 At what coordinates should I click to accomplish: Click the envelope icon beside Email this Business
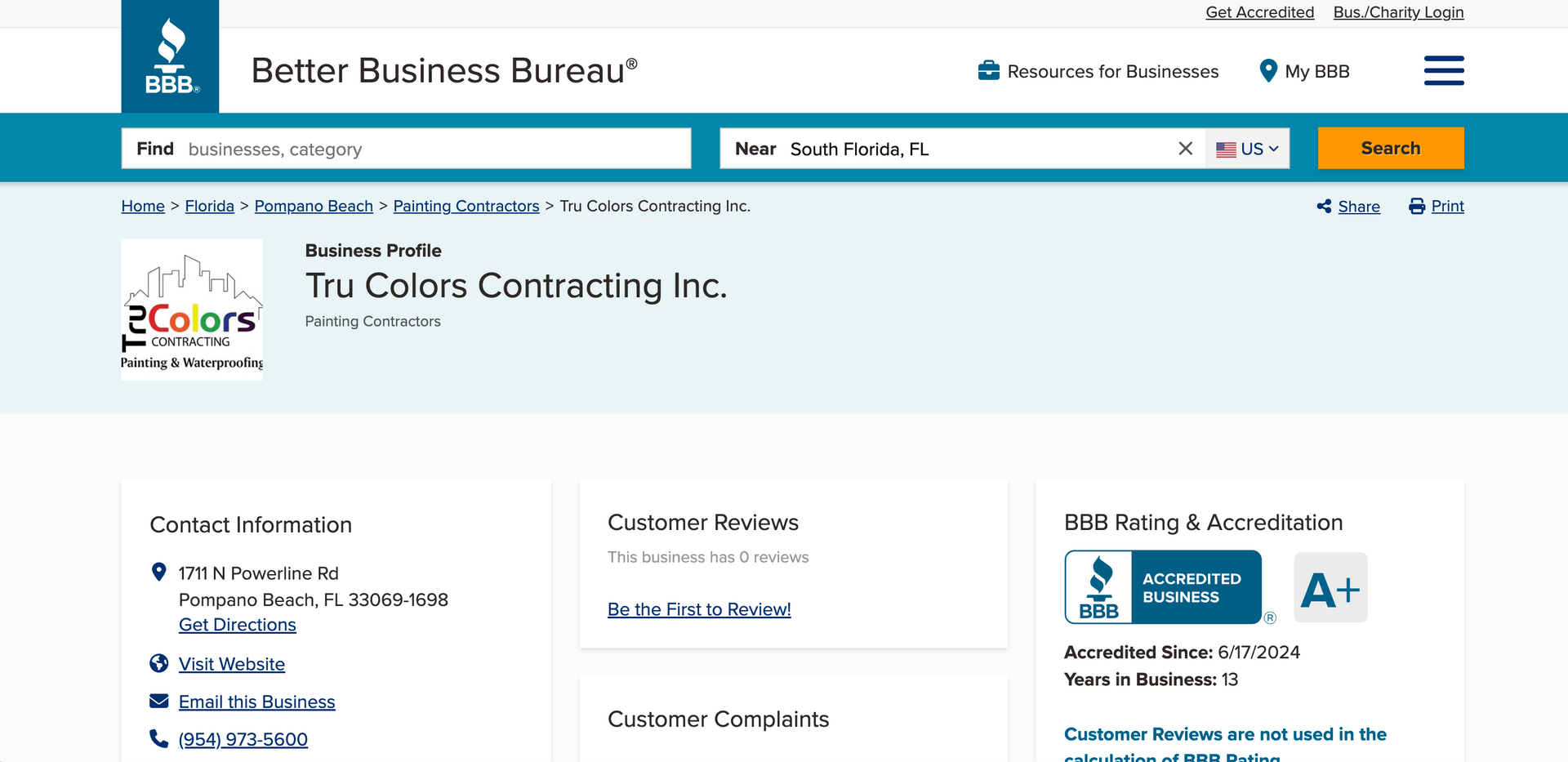158,701
